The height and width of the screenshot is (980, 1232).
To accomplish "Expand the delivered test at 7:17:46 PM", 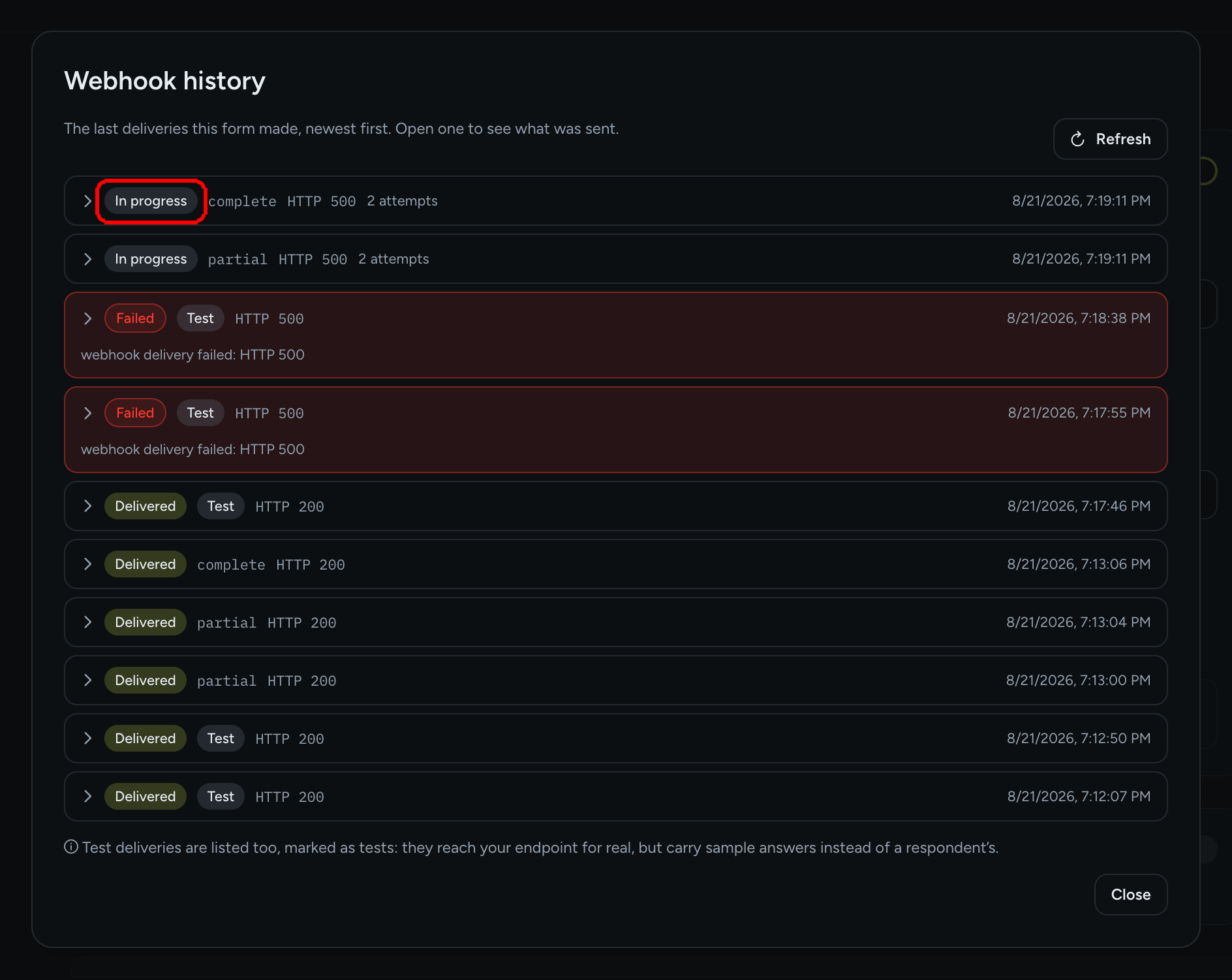I will point(87,506).
